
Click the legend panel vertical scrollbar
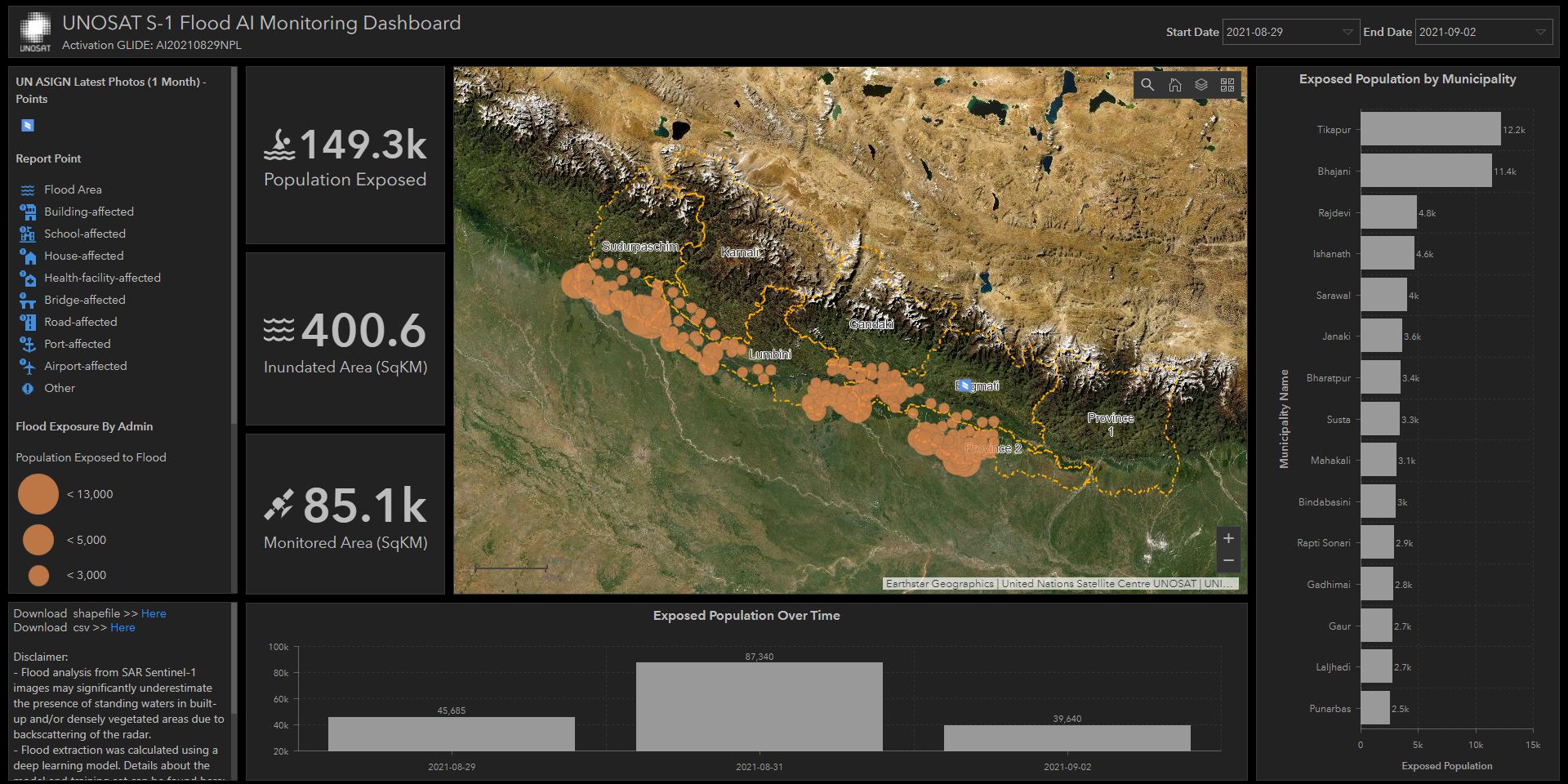234,245
